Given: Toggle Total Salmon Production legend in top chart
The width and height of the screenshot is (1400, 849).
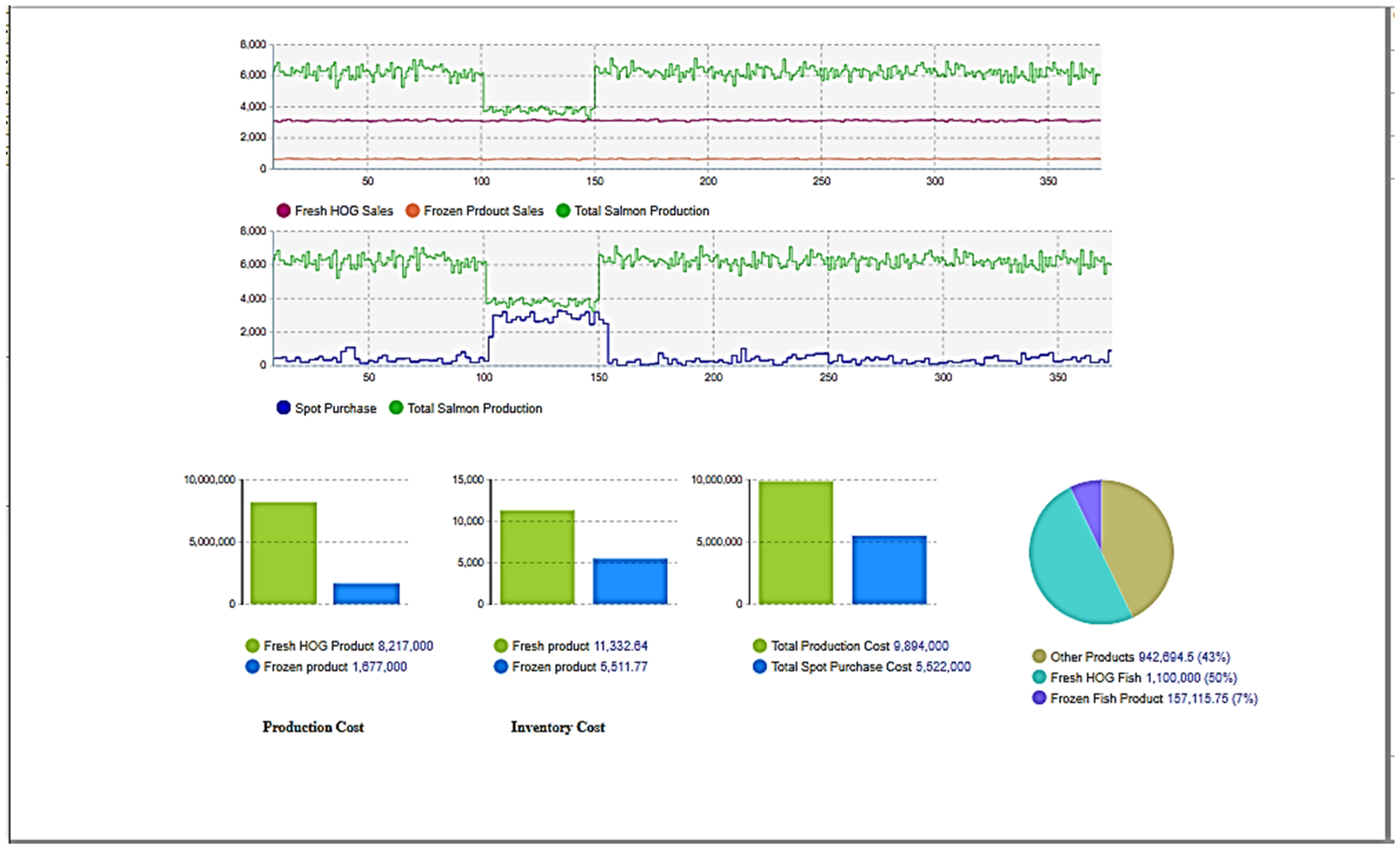Looking at the screenshot, I should click(x=562, y=210).
